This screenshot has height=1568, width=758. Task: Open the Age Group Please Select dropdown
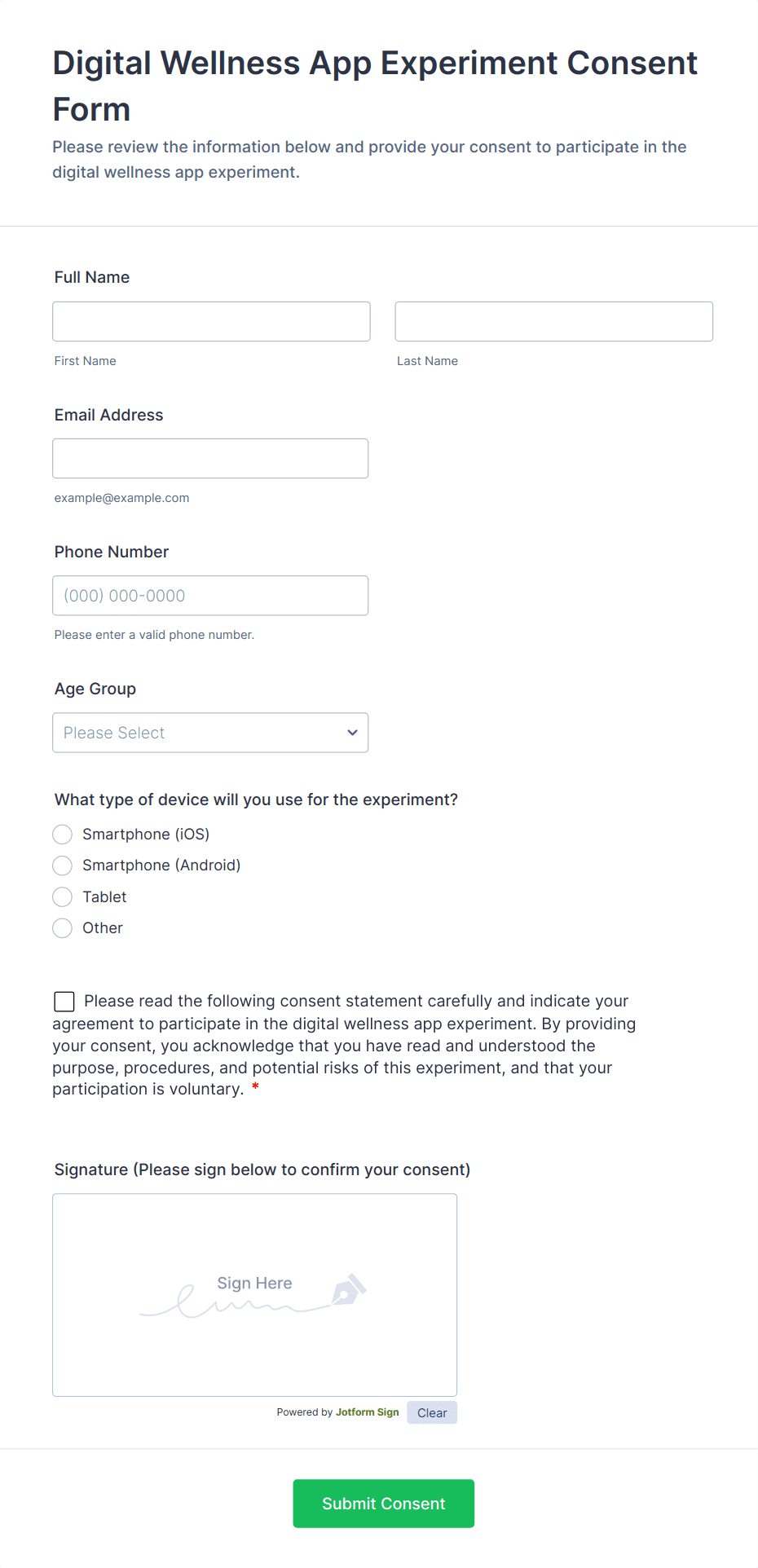pos(210,733)
